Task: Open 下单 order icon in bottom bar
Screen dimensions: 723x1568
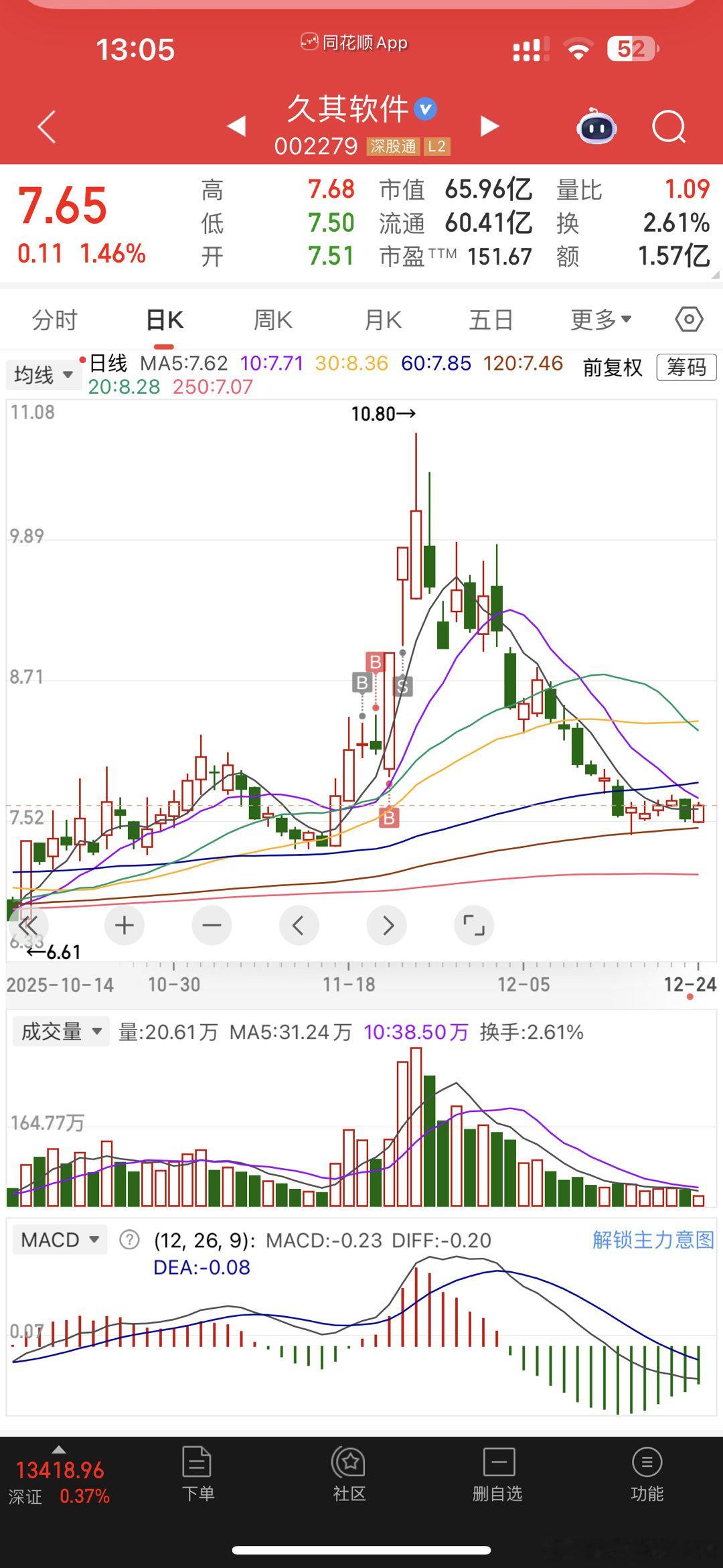Action: click(x=197, y=1474)
